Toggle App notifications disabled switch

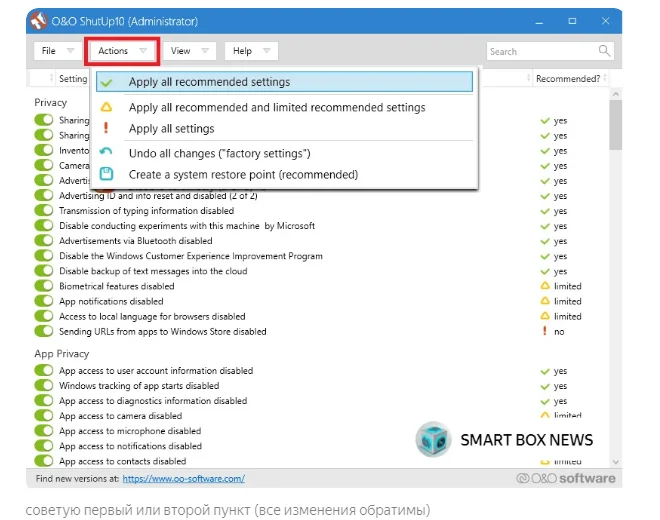44,301
